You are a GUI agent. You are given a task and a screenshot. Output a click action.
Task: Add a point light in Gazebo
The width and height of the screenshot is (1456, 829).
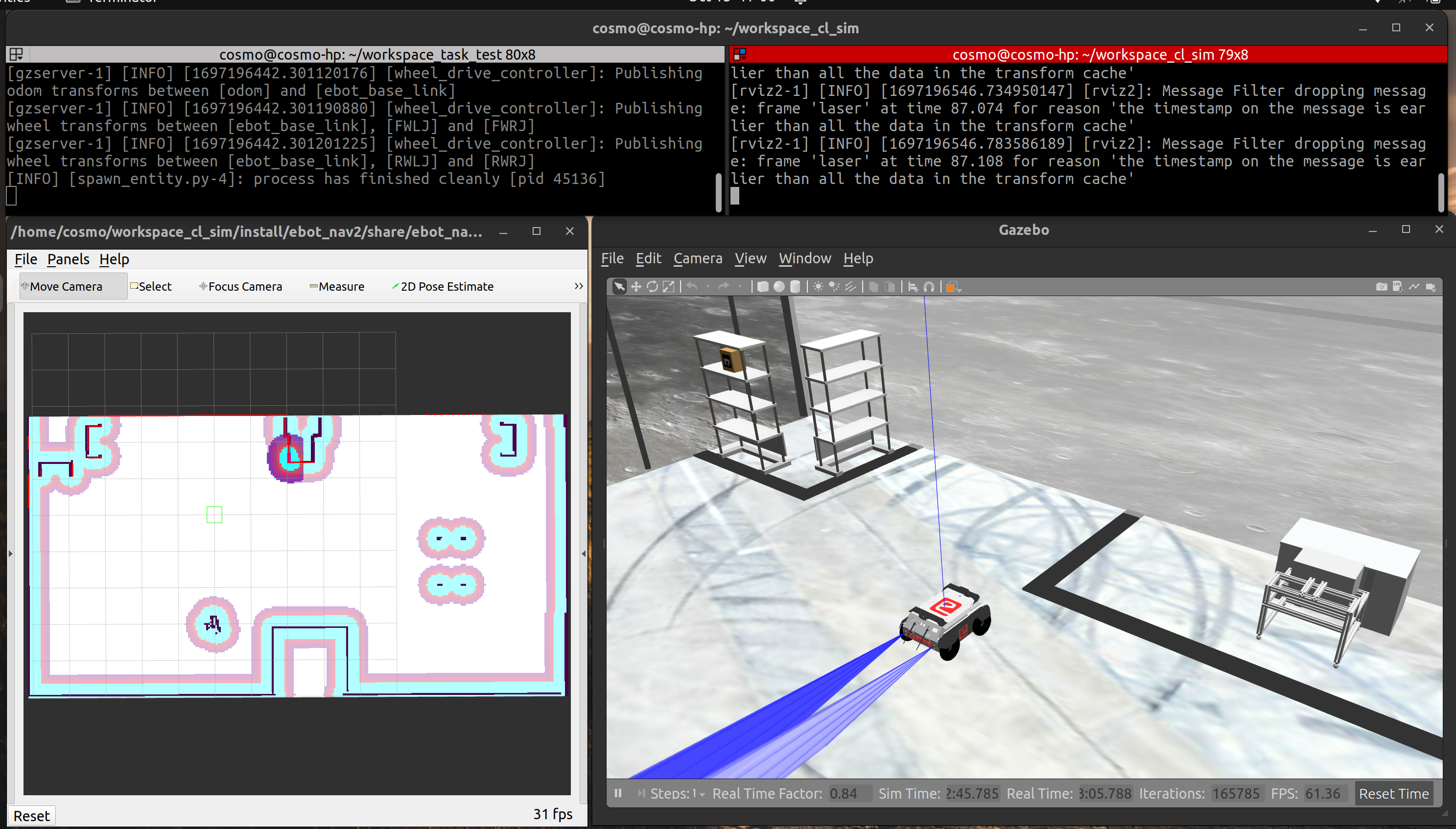[818, 286]
